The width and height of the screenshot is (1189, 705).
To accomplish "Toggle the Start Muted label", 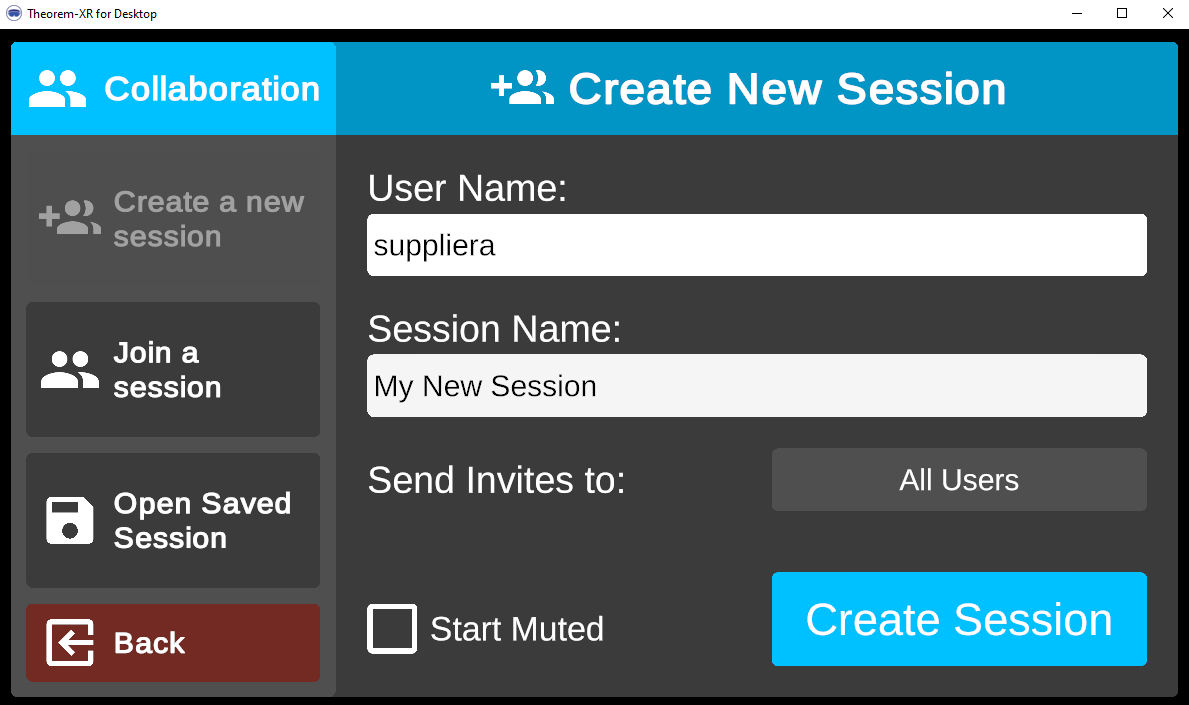I will [516, 629].
